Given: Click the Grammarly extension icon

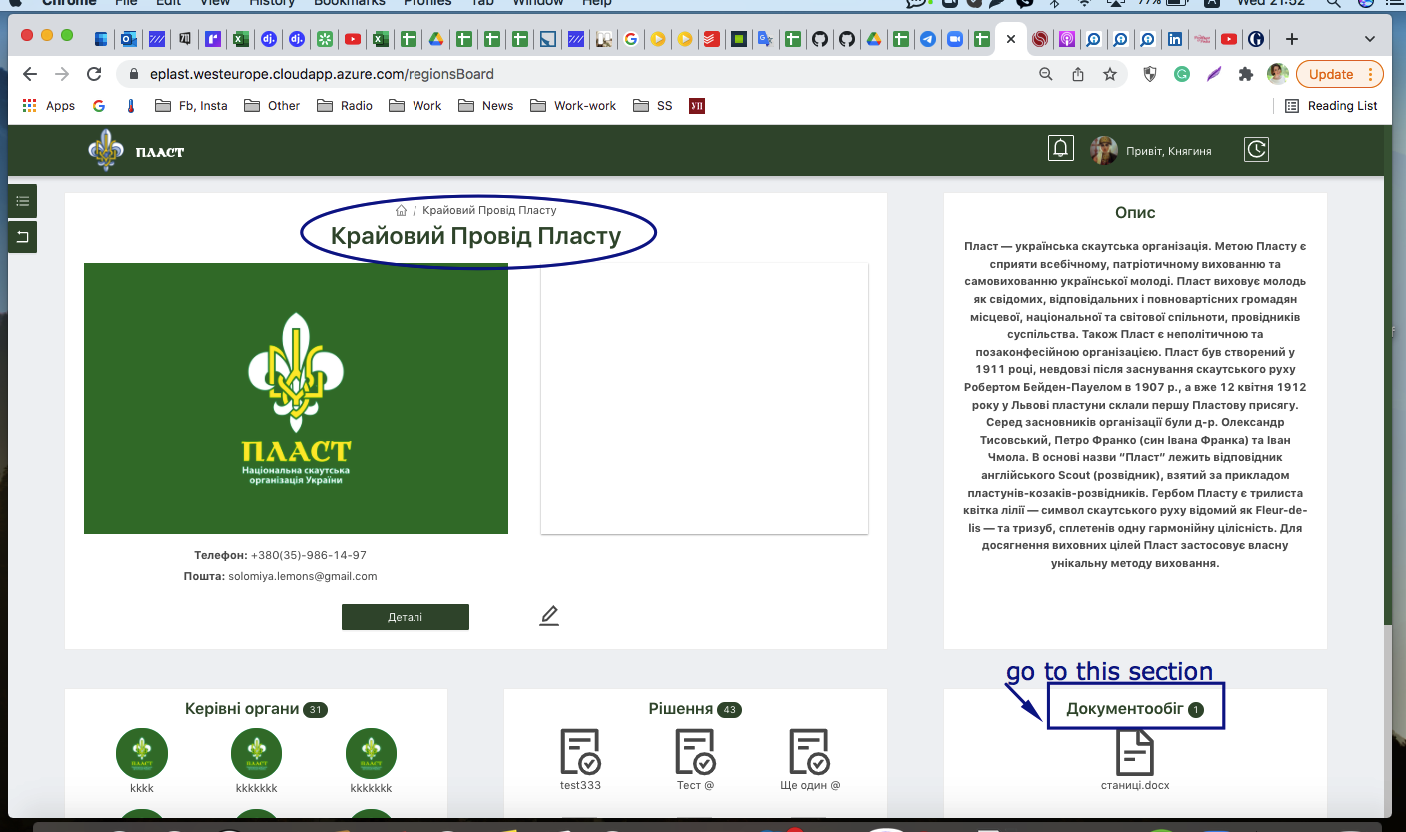Looking at the screenshot, I should pyautogui.click(x=1182, y=74).
